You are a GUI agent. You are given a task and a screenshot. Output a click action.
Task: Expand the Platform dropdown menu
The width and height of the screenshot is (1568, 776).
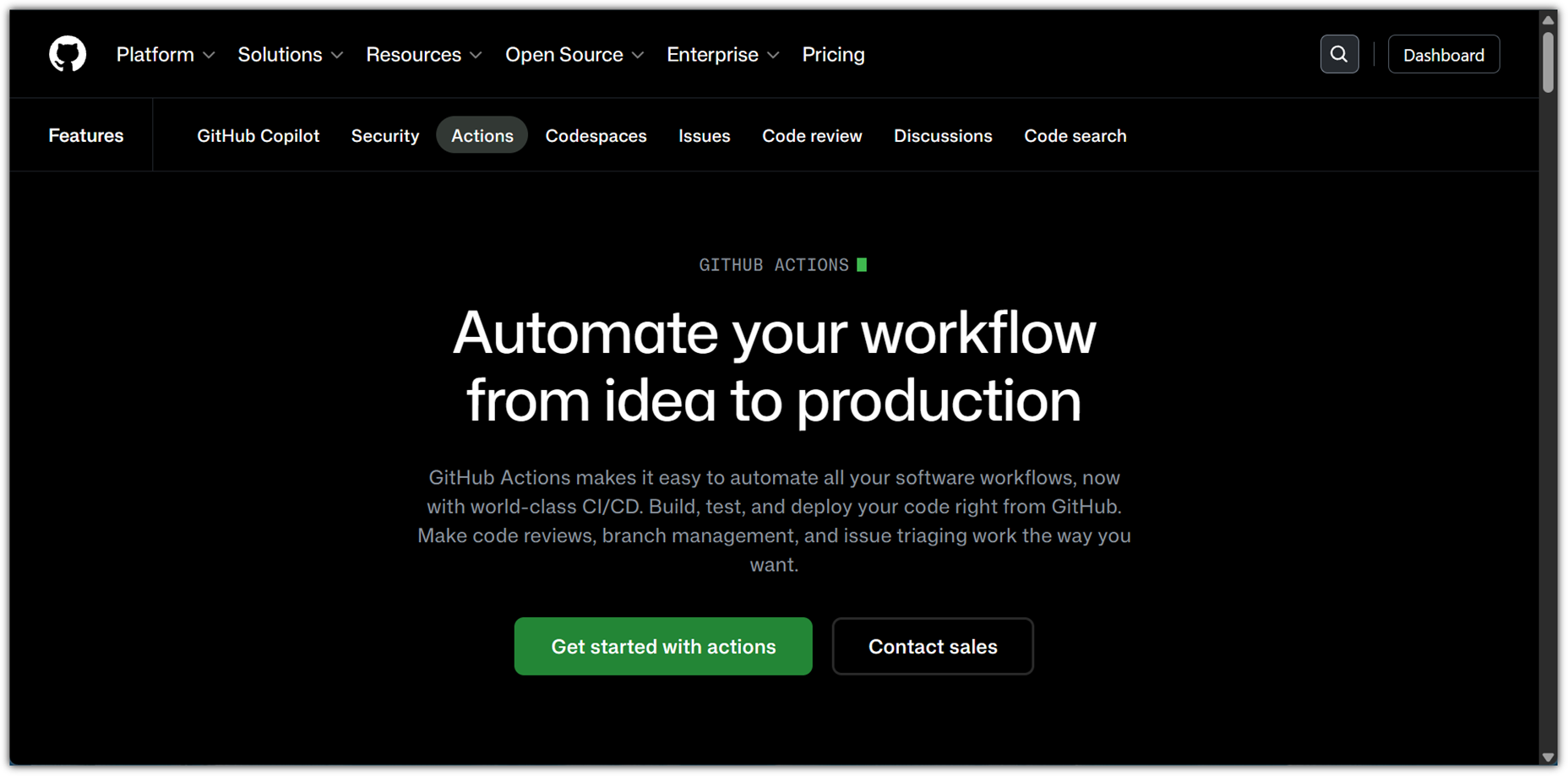coord(166,55)
